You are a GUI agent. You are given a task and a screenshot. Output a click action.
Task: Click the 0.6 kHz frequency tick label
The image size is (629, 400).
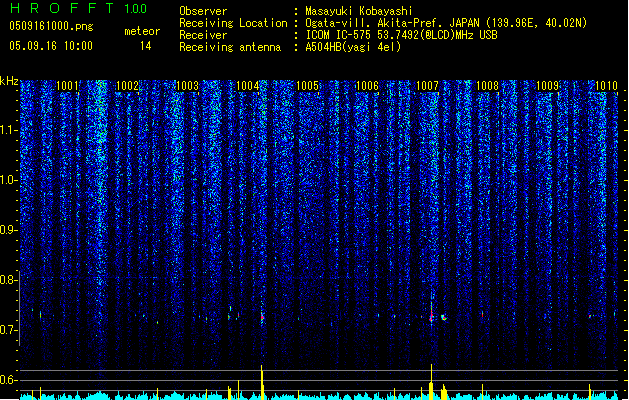click(9, 380)
